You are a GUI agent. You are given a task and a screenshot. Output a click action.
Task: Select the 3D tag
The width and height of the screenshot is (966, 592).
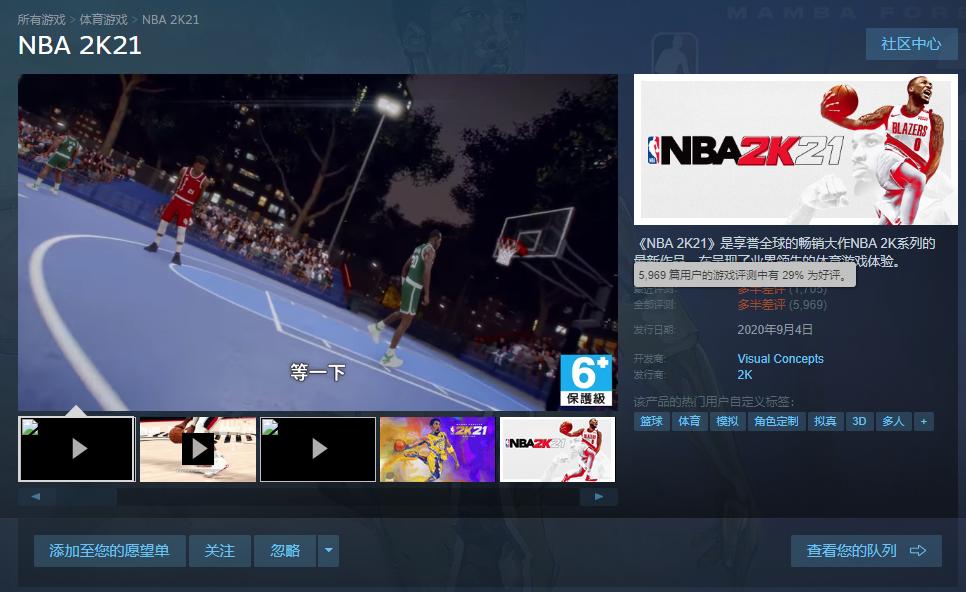click(859, 421)
